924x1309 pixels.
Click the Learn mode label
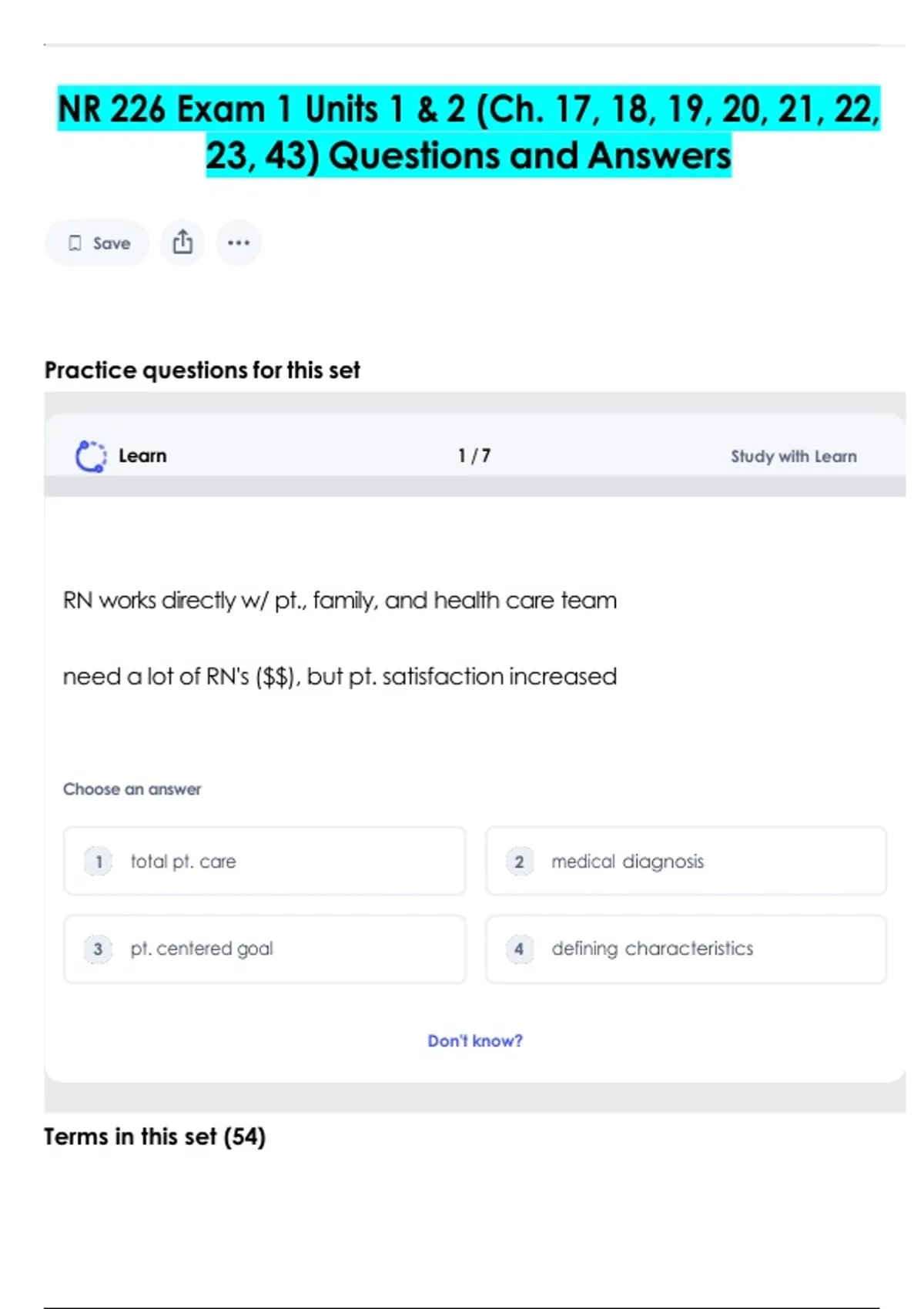point(142,456)
